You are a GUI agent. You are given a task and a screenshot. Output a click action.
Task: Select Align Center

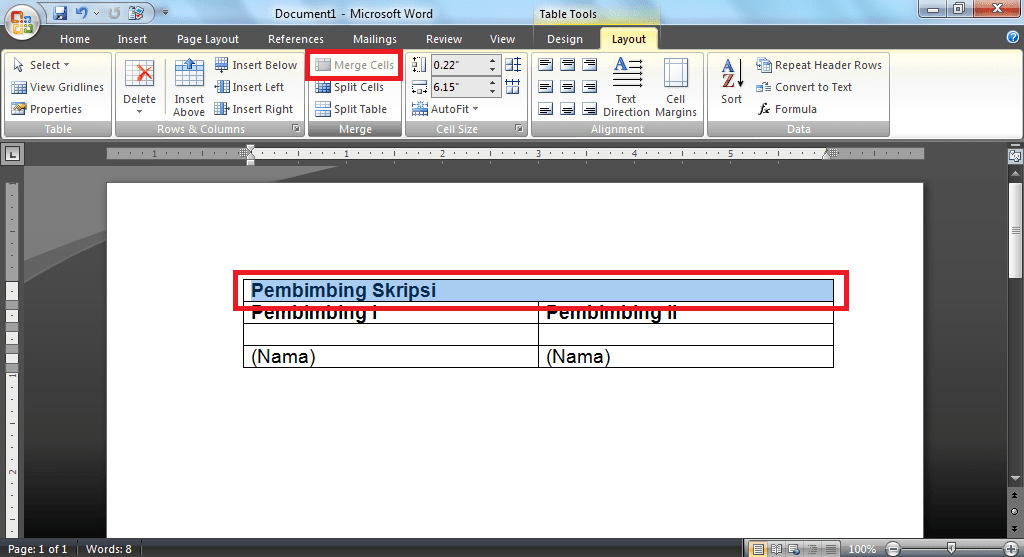[x=568, y=87]
